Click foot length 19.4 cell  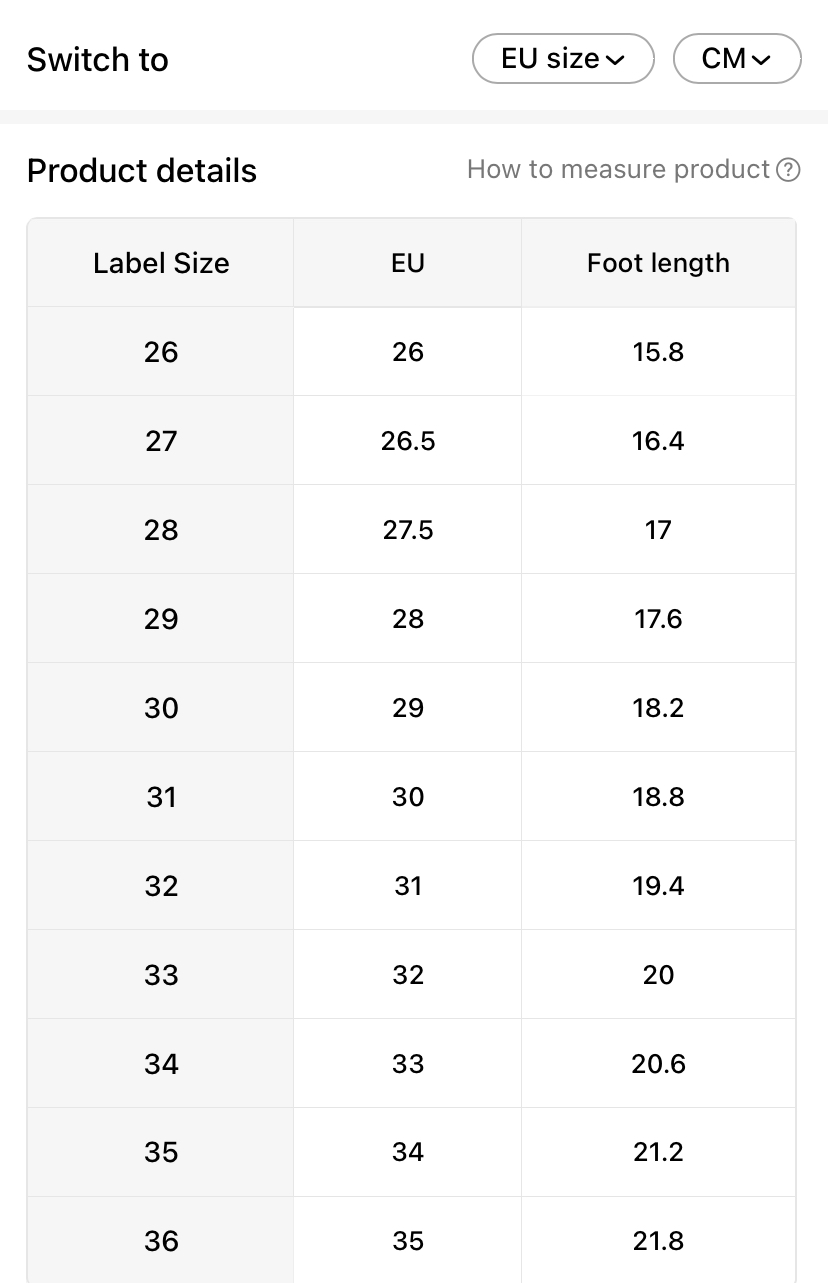(658, 886)
